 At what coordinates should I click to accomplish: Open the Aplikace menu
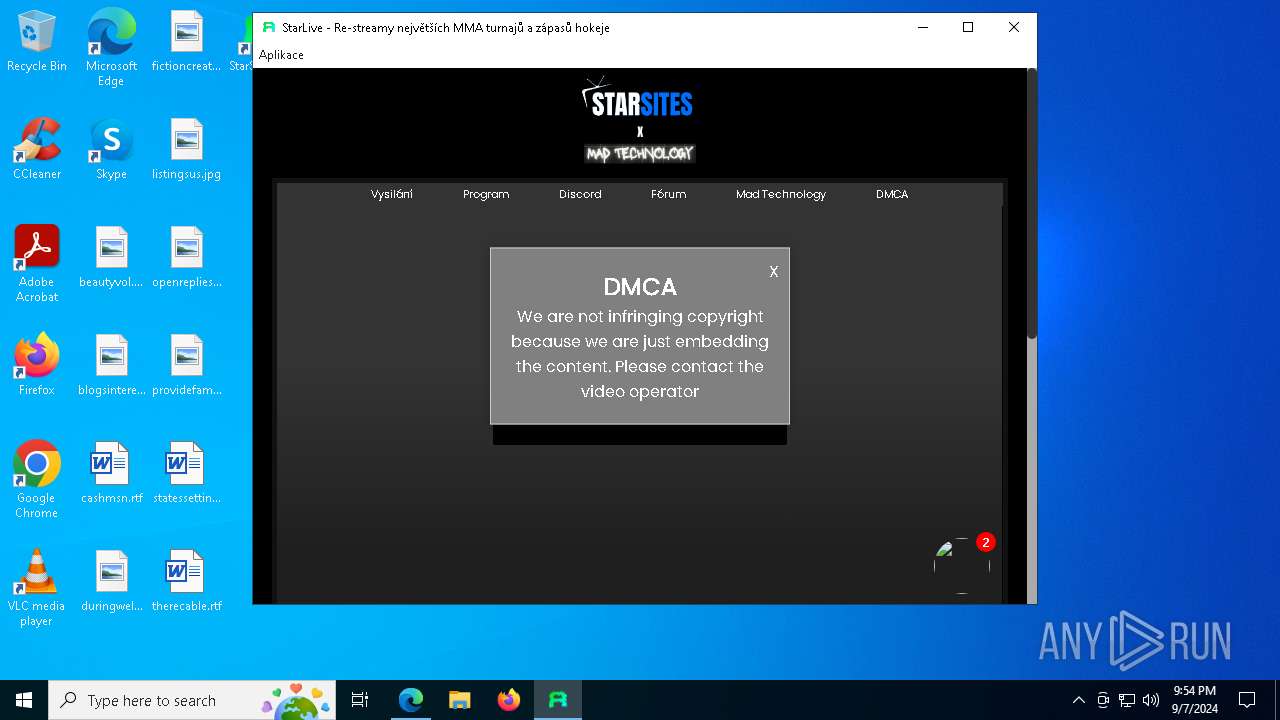coord(281,55)
